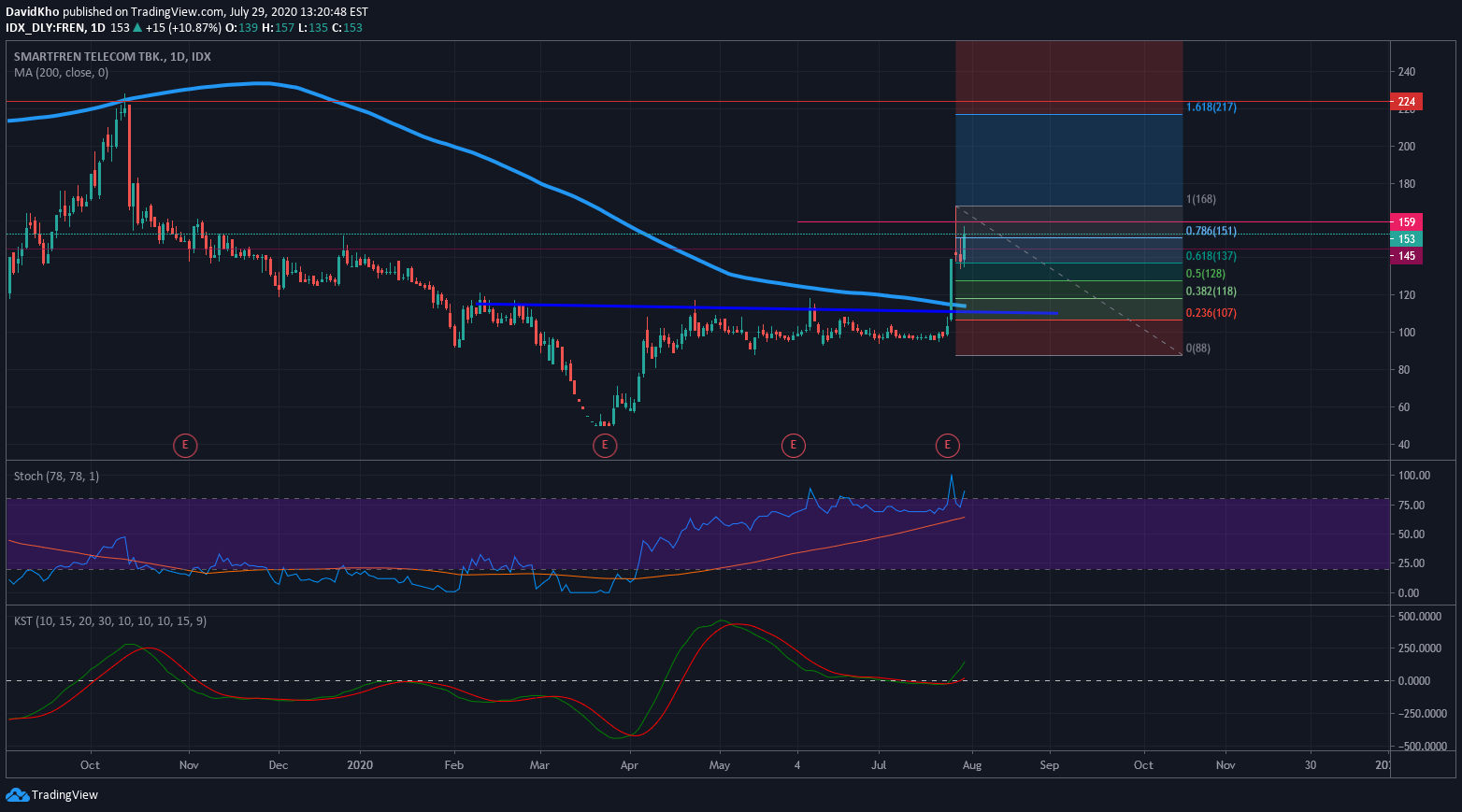
Task: Open the earnings marker E near June
Action: point(793,445)
